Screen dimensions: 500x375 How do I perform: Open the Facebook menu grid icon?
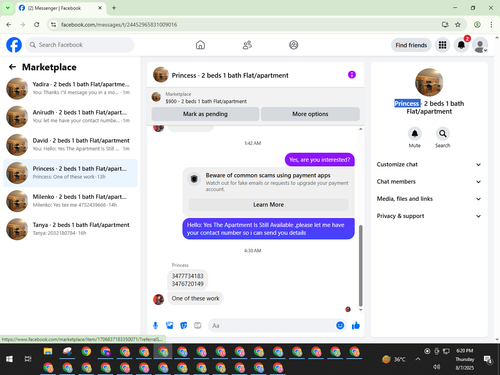click(x=442, y=45)
